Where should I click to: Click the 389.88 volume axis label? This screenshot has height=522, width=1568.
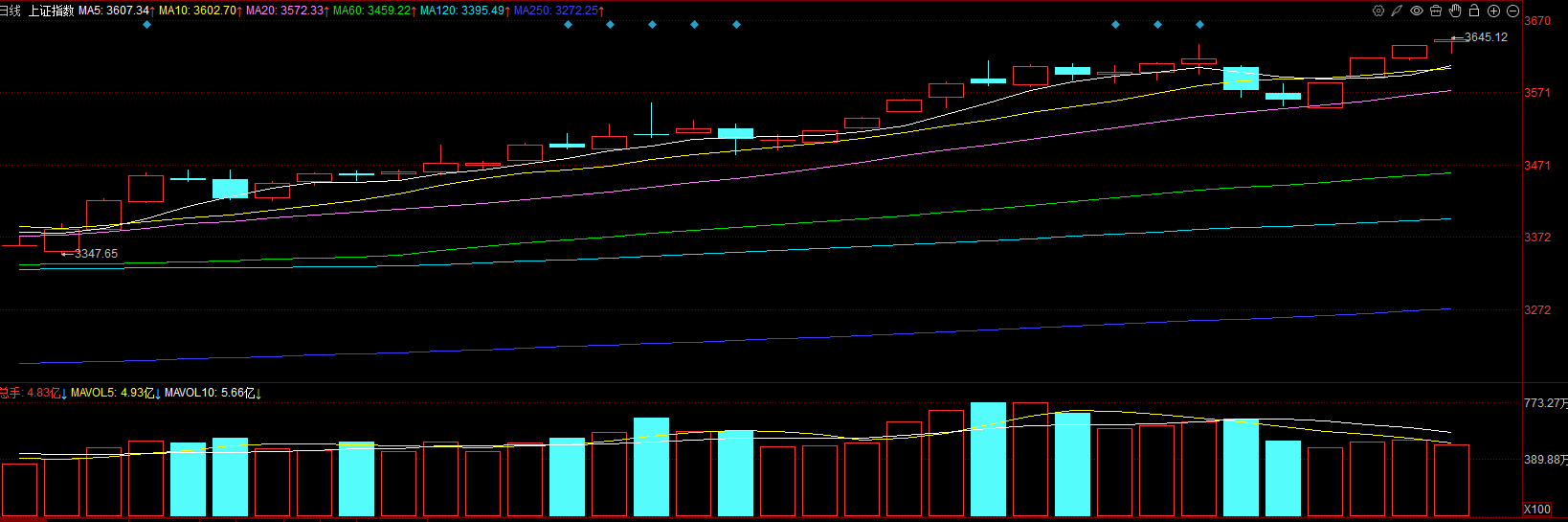point(1545,460)
